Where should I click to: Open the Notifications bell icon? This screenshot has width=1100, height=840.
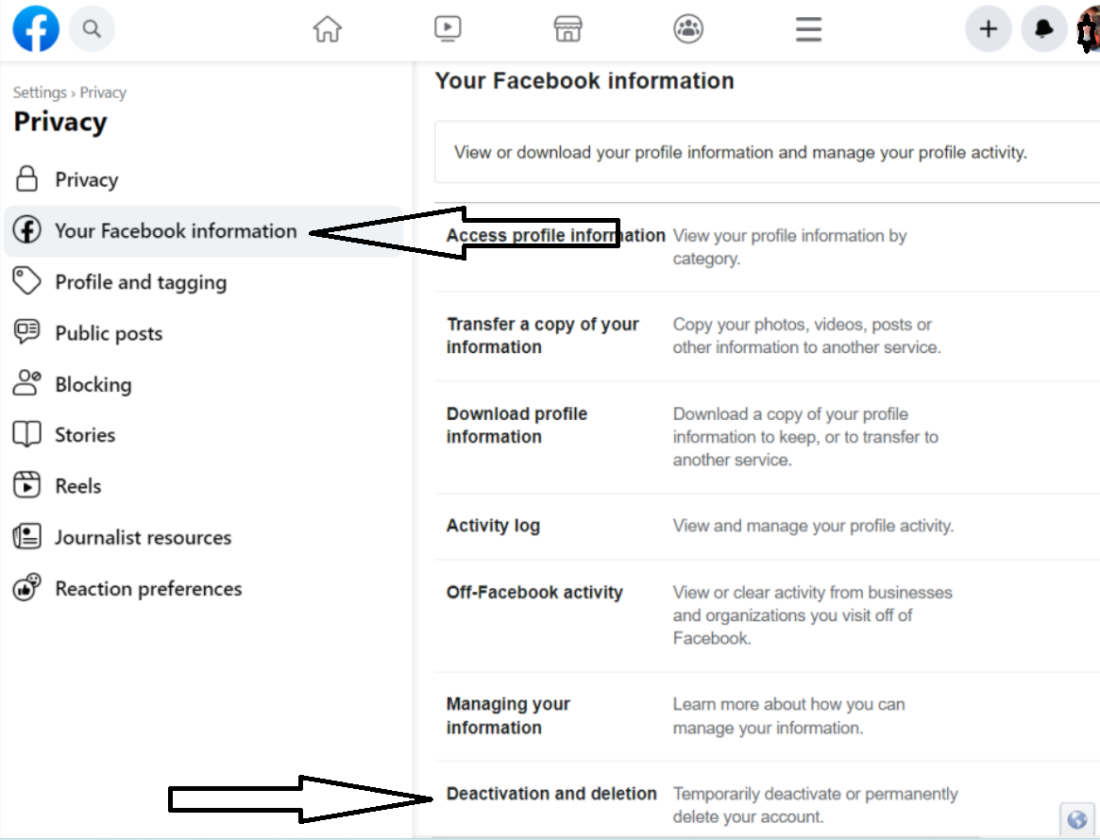[x=1044, y=29]
